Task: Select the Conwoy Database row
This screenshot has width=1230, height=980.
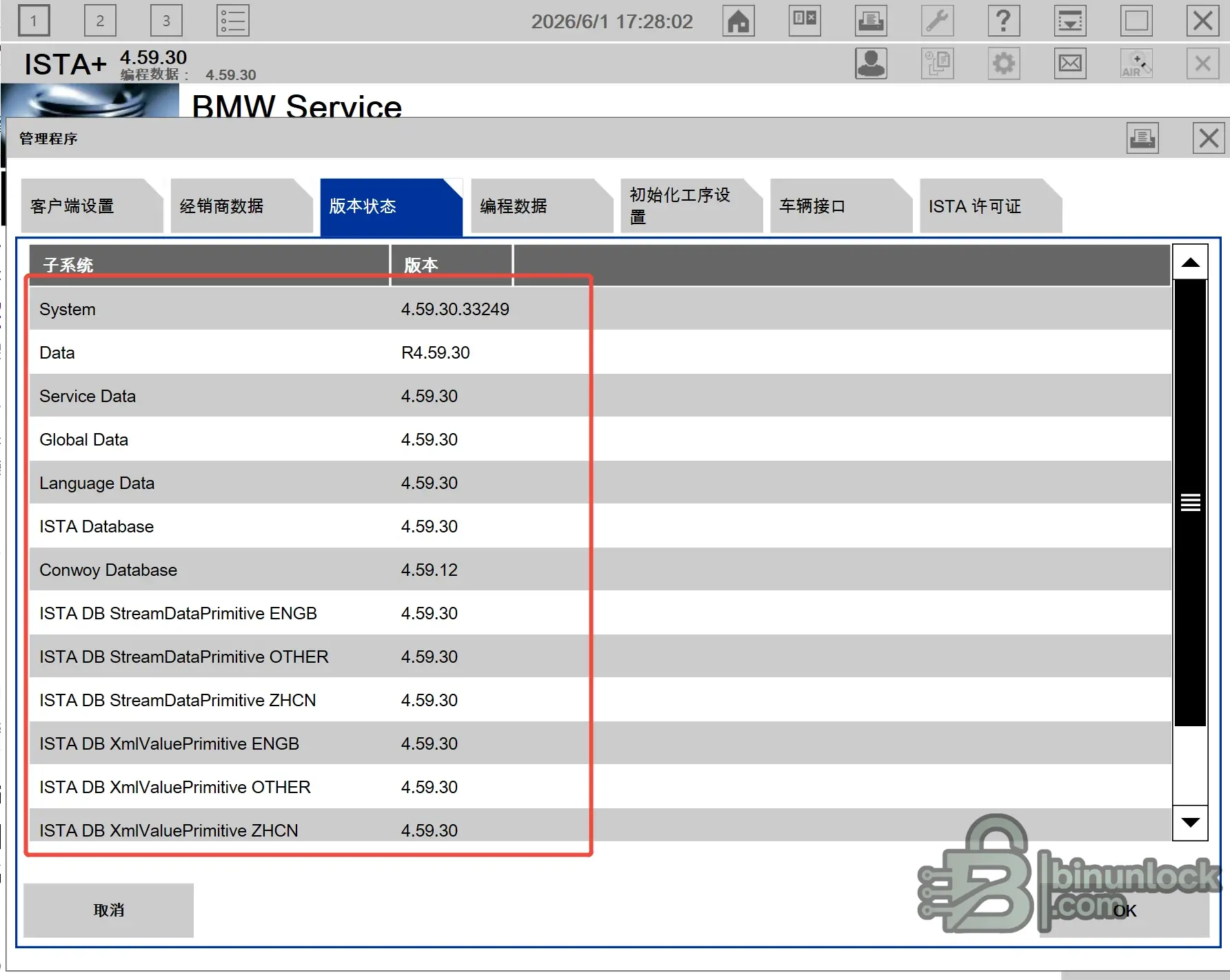Action: point(600,570)
